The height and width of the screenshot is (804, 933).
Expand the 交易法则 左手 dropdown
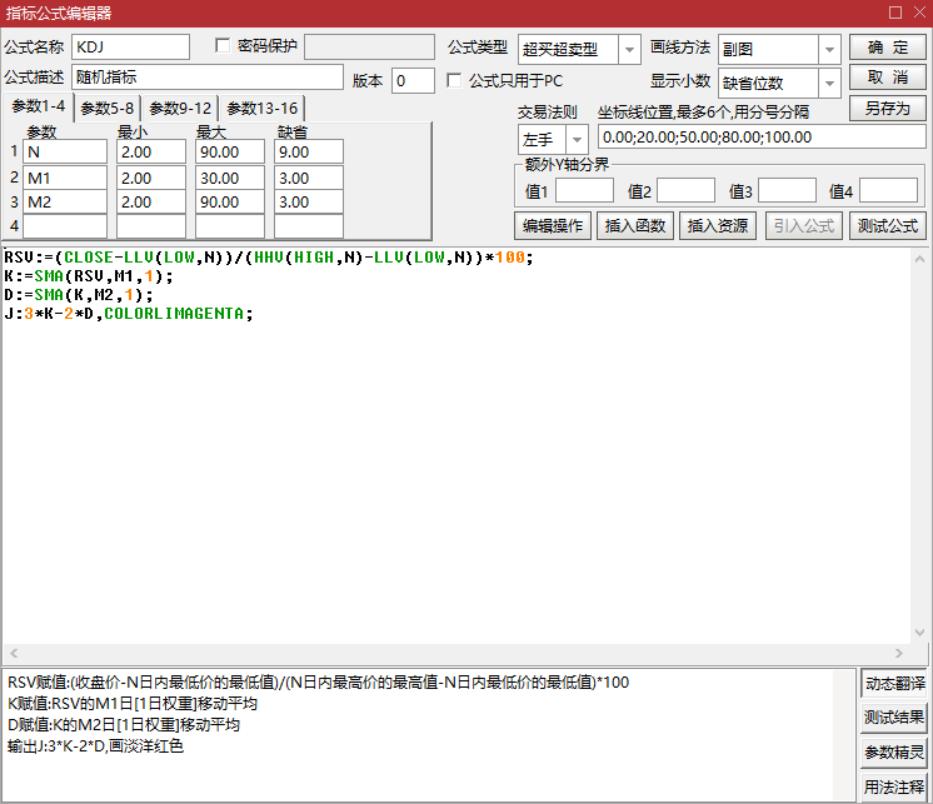pos(578,139)
